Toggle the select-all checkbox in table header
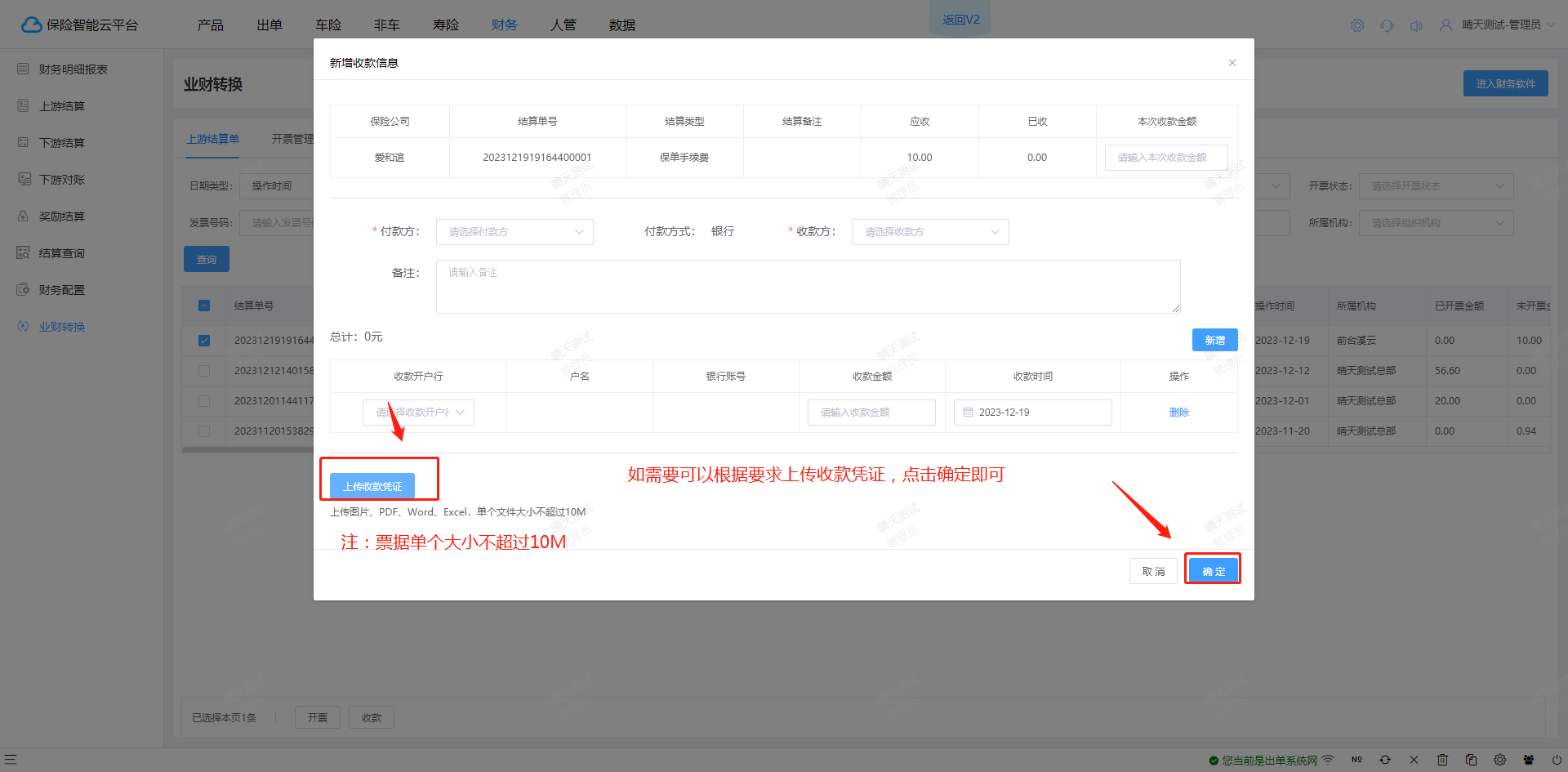The image size is (1568, 772). click(204, 306)
